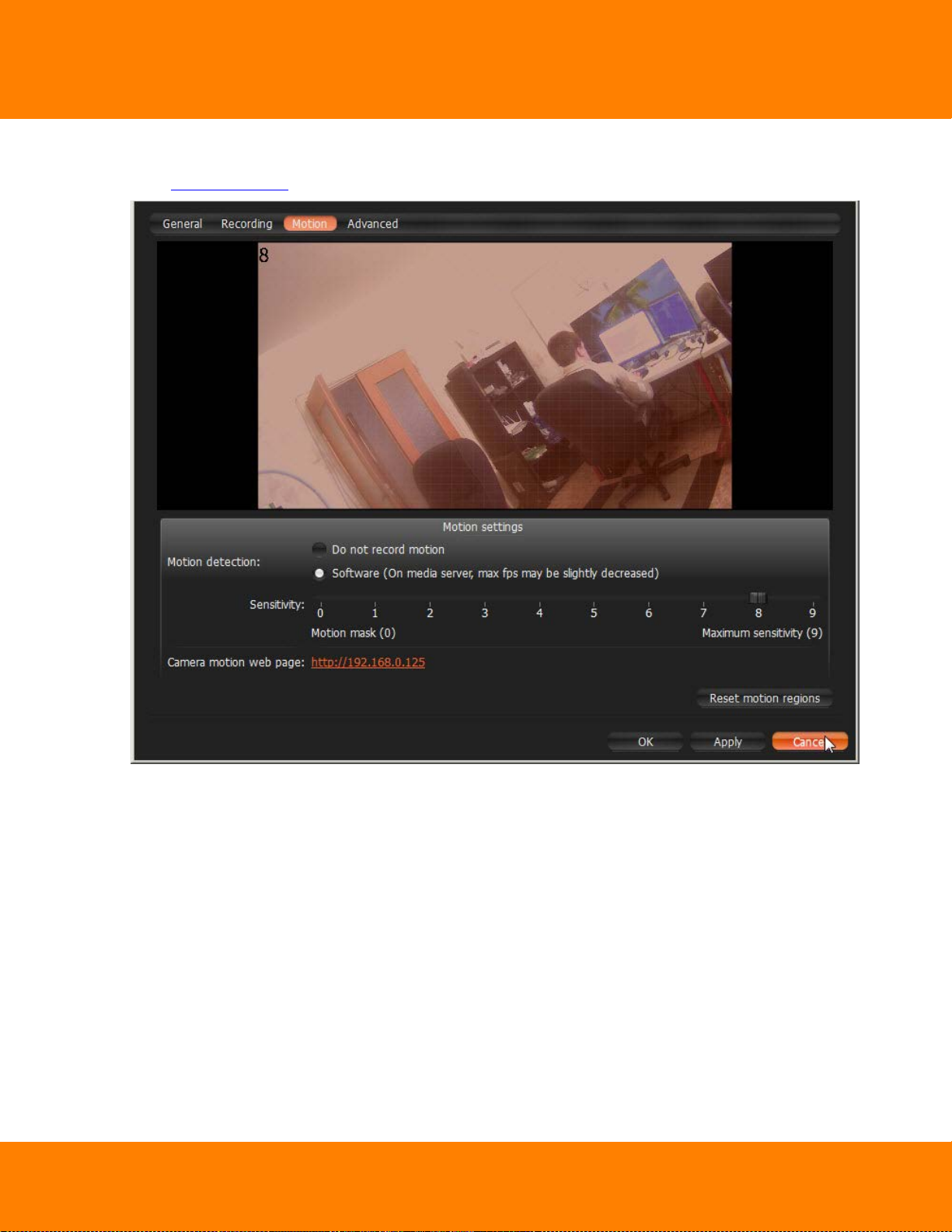Click the Maximum sensitivity (9) label
Viewport: 952px width, 1232px height.
(762, 633)
